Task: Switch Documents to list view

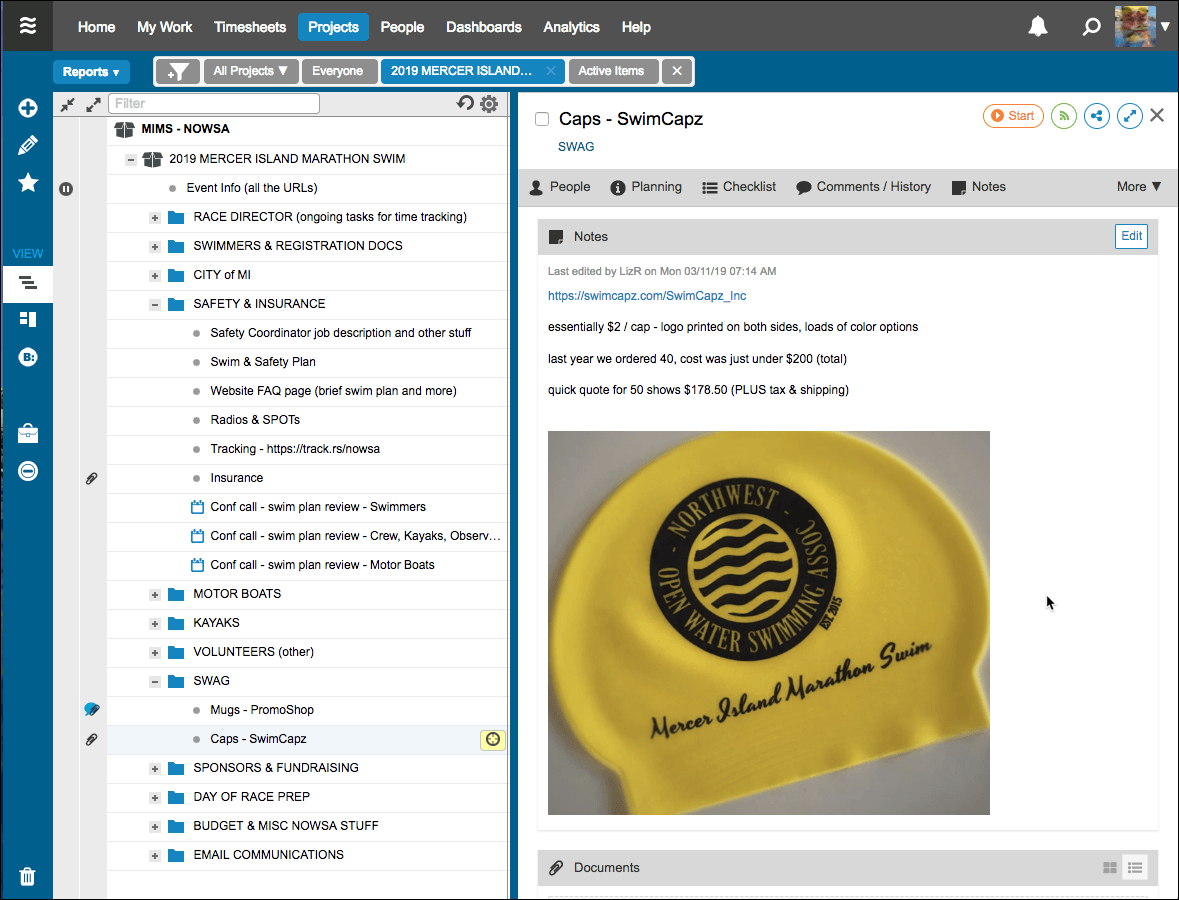Action: pyautogui.click(x=1135, y=868)
